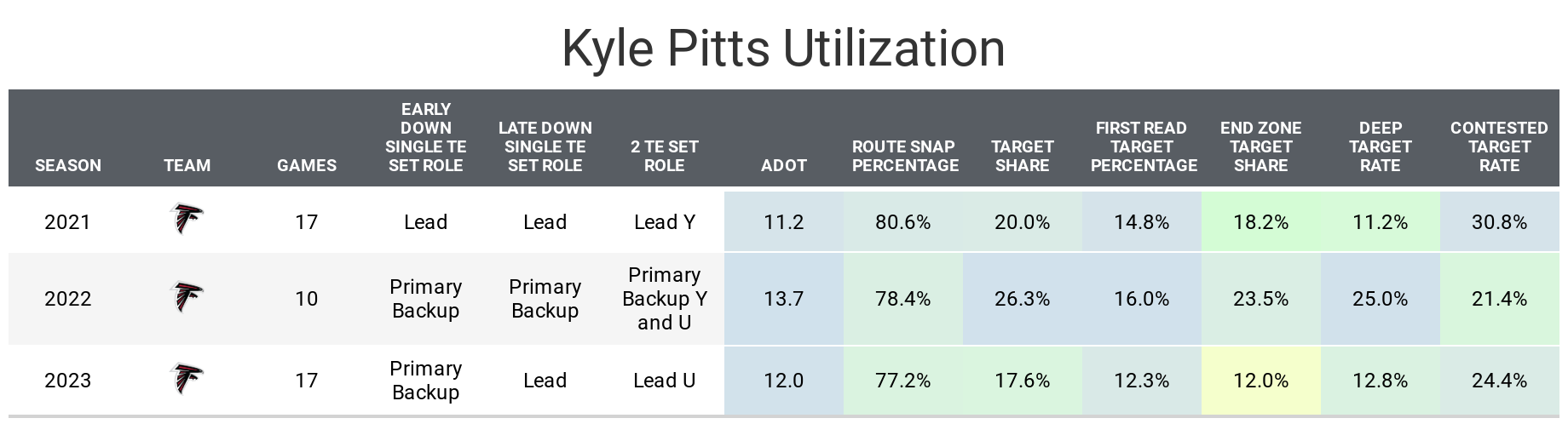Click the 2022 season cell

(68, 299)
